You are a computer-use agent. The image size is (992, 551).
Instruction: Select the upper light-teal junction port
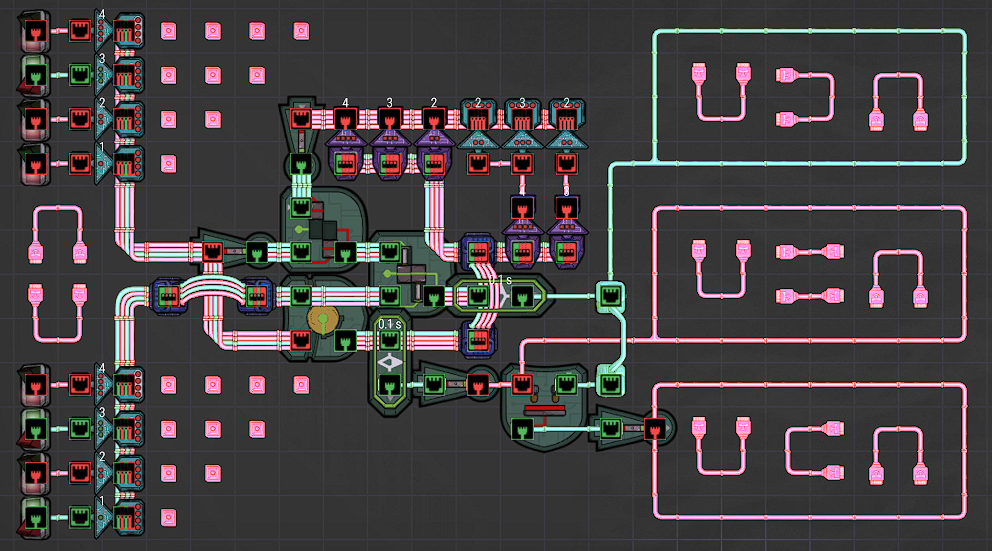coord(609,295)
